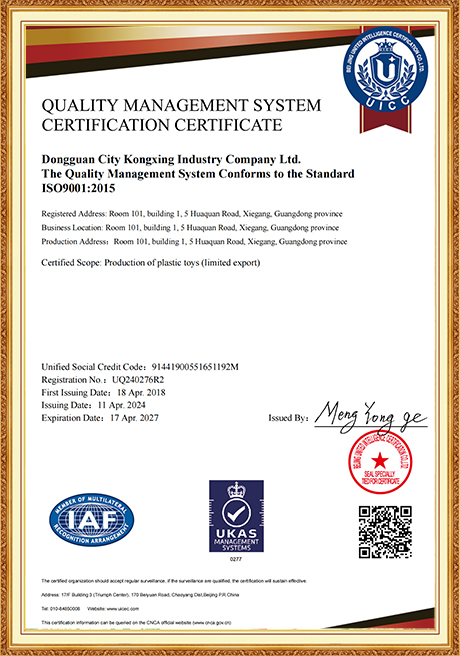Click the Unified Social Credit Code '91441900551651192M'
460x656 pixels.
[x=195, y=367]
